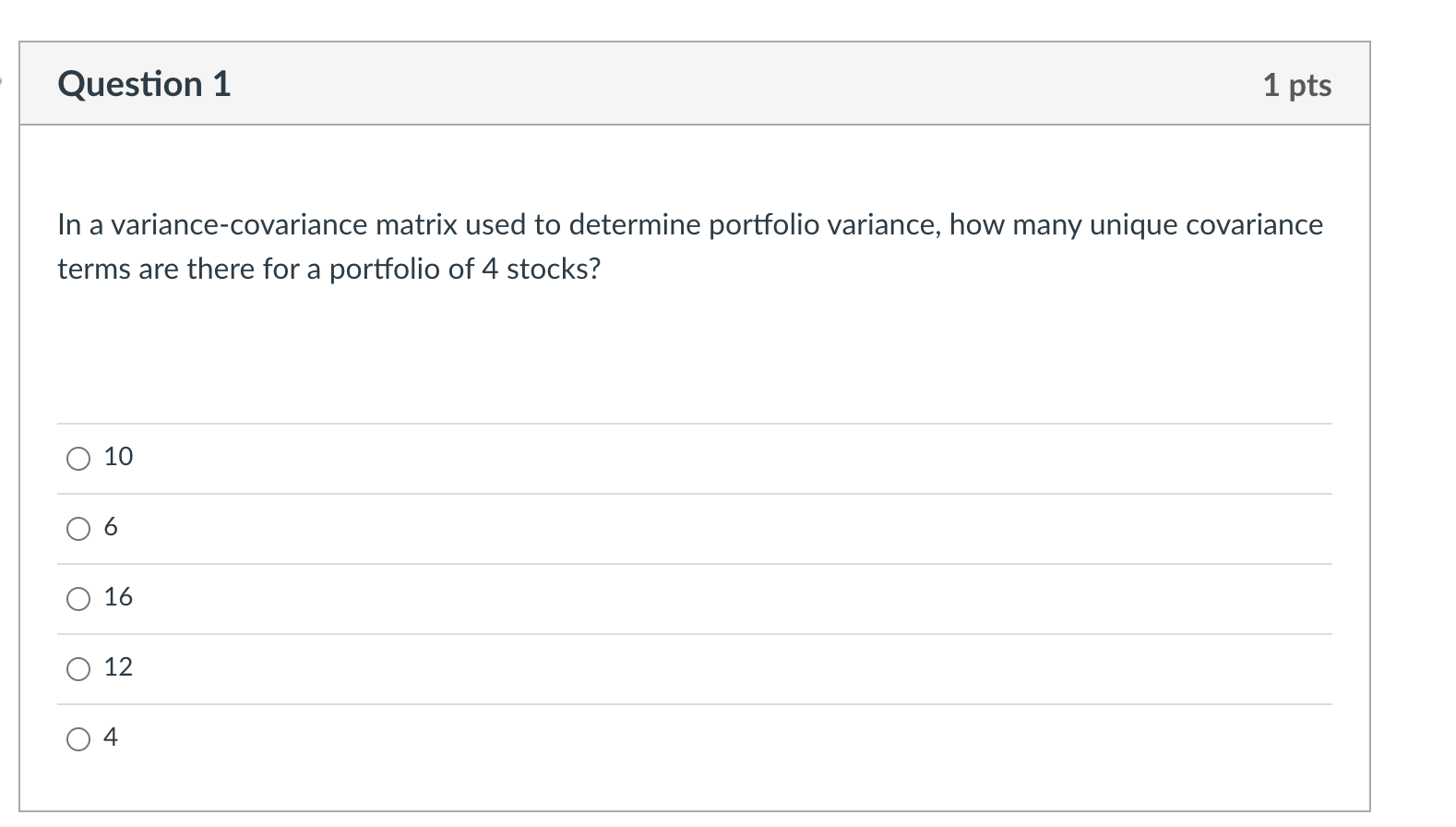The image size is (1456, 827).
Task: Click the phrase "4 stocks?" in the question
Action: click(541, 270)
